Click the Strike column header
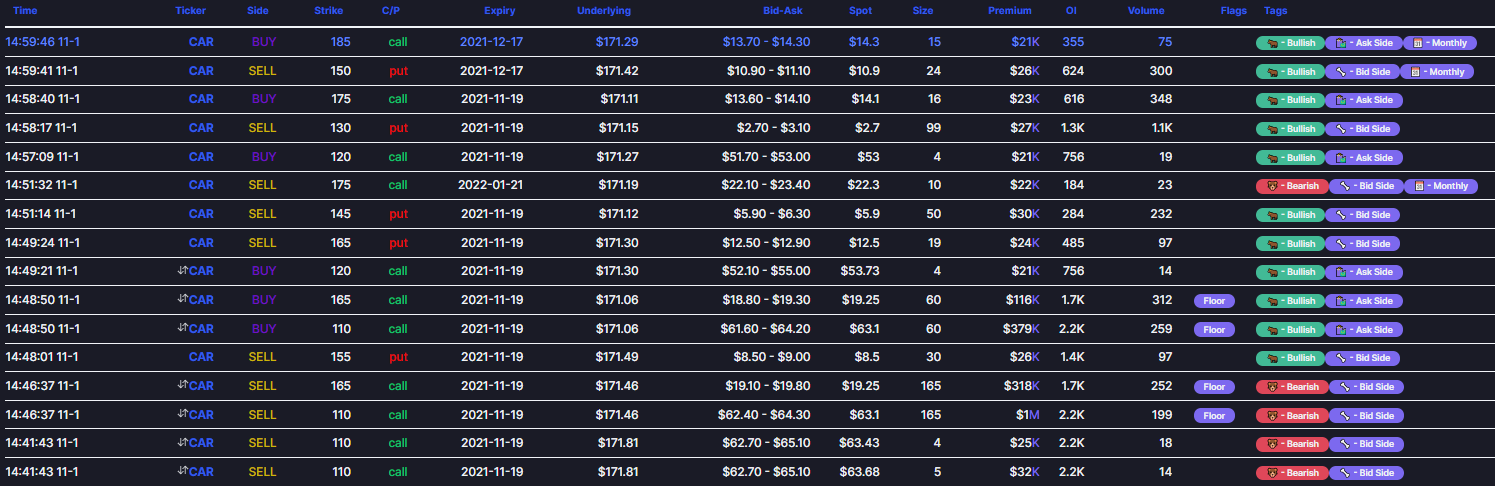Viewport: 1495px width, 486px height. 328,10
